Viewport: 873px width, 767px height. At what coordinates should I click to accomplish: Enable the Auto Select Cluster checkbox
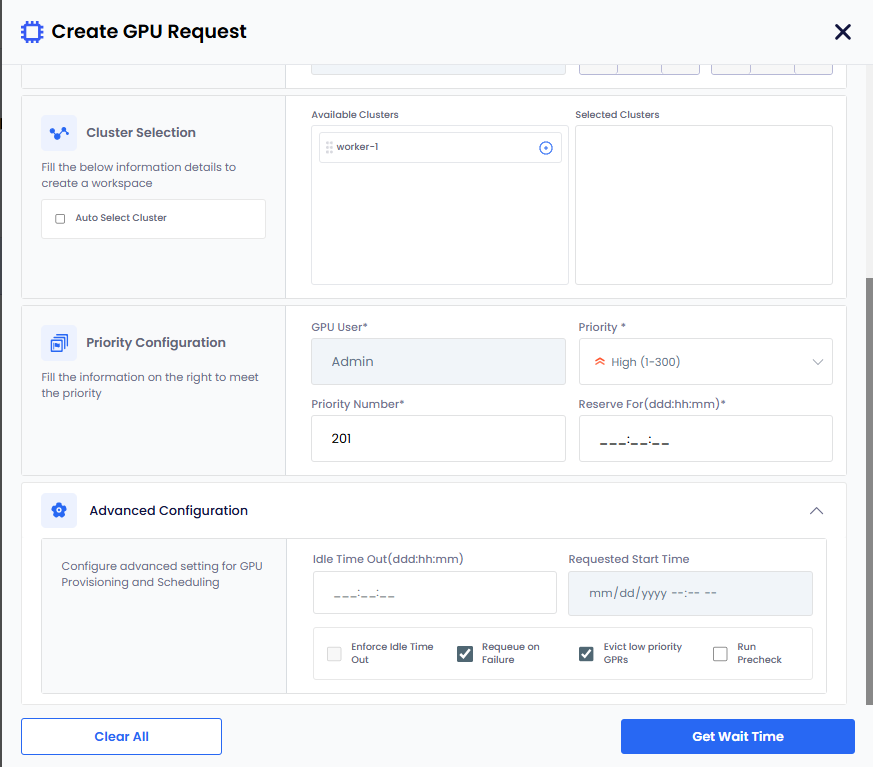click(x=60, y=218)
